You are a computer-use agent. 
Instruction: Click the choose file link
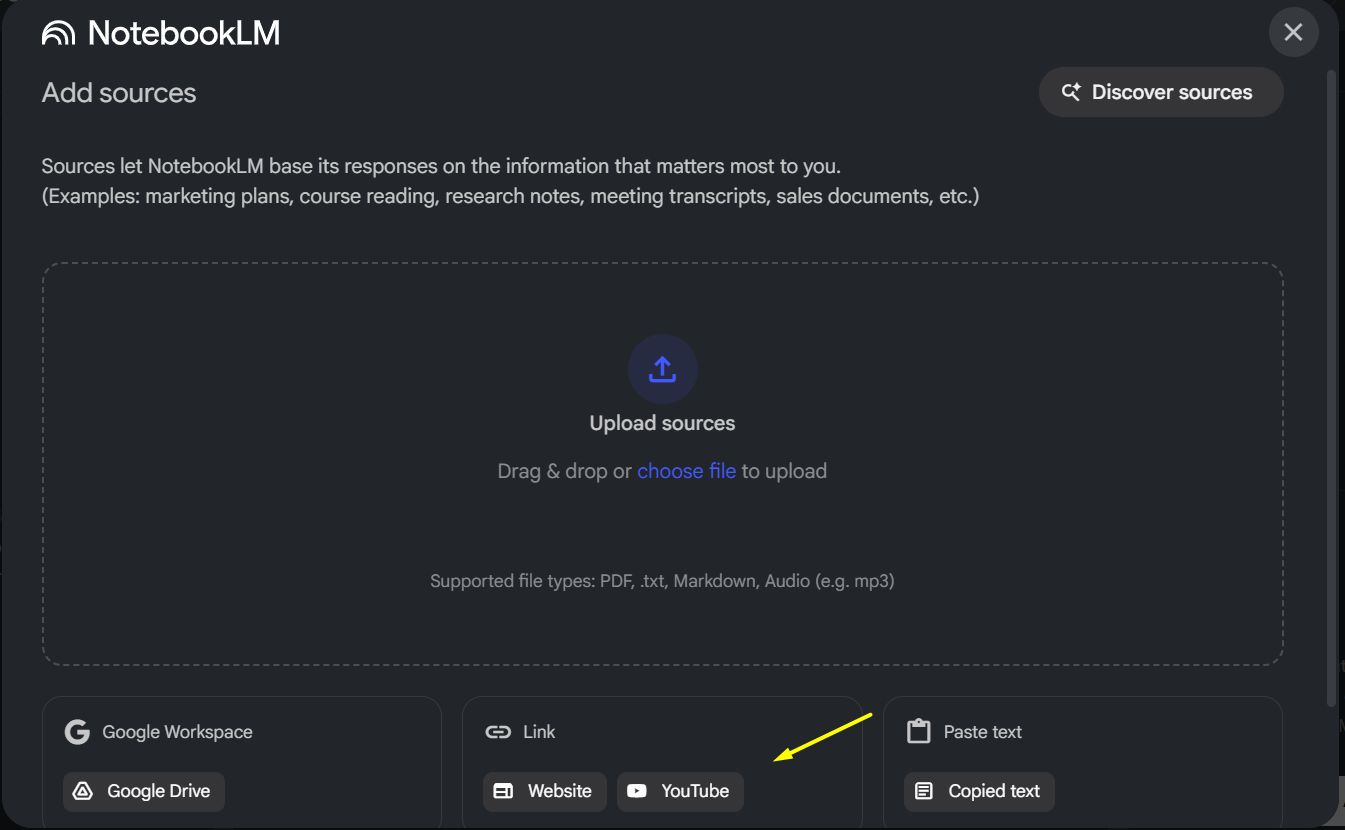[686, 471]
